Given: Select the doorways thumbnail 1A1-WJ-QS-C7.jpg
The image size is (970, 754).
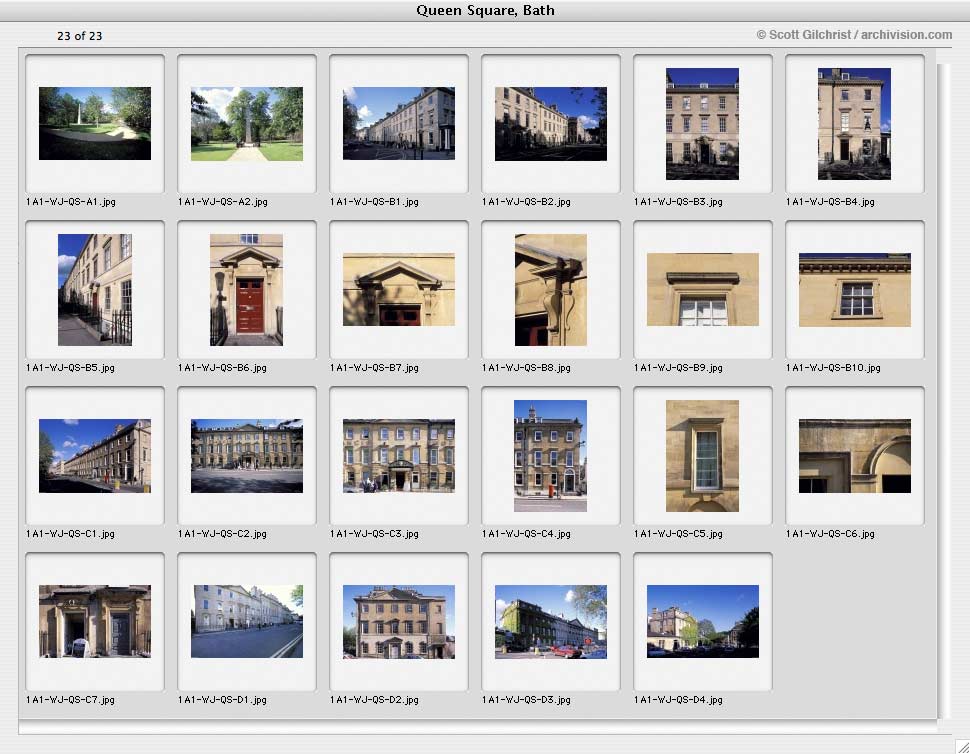Looking at the screenshot, I should click(x=95, y=621).
